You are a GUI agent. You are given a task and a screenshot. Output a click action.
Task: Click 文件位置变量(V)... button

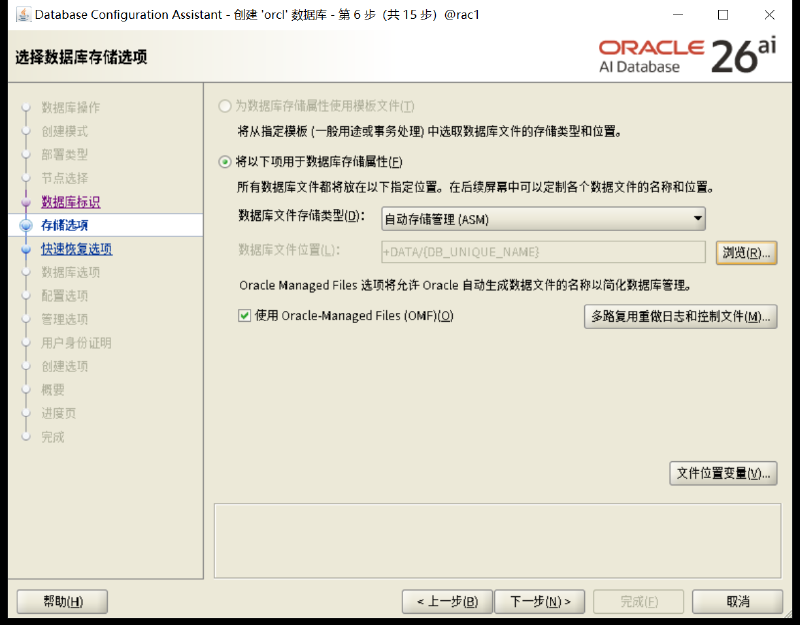pos(723,473)
